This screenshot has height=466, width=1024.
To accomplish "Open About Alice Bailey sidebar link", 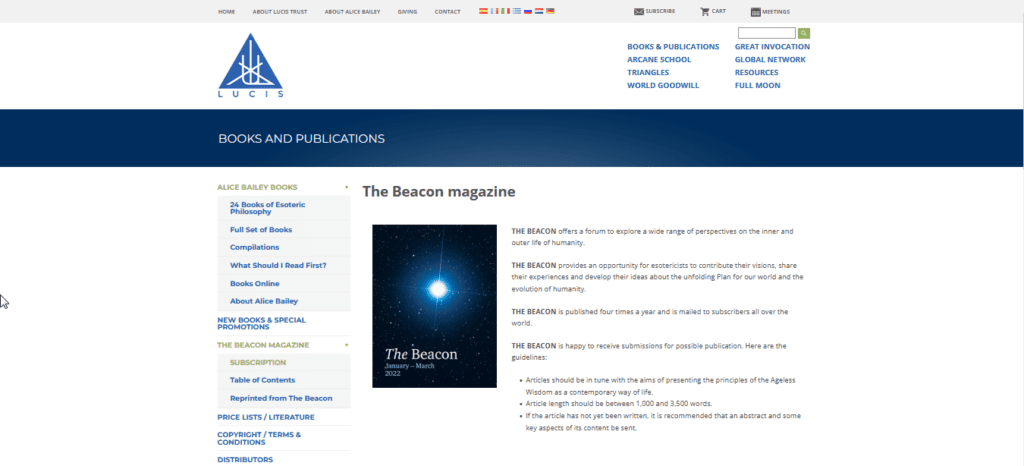I will 264,302.
